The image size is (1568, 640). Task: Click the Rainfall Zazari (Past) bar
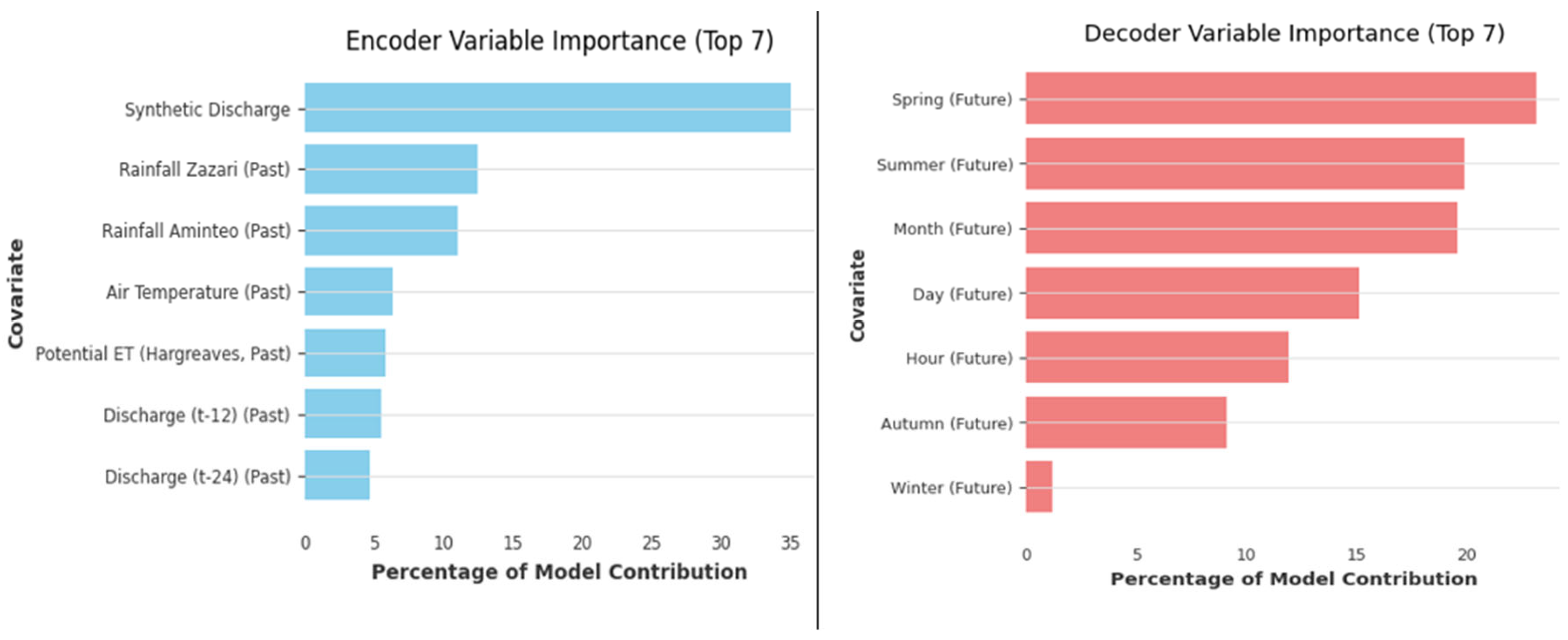(x=391, y=168)
